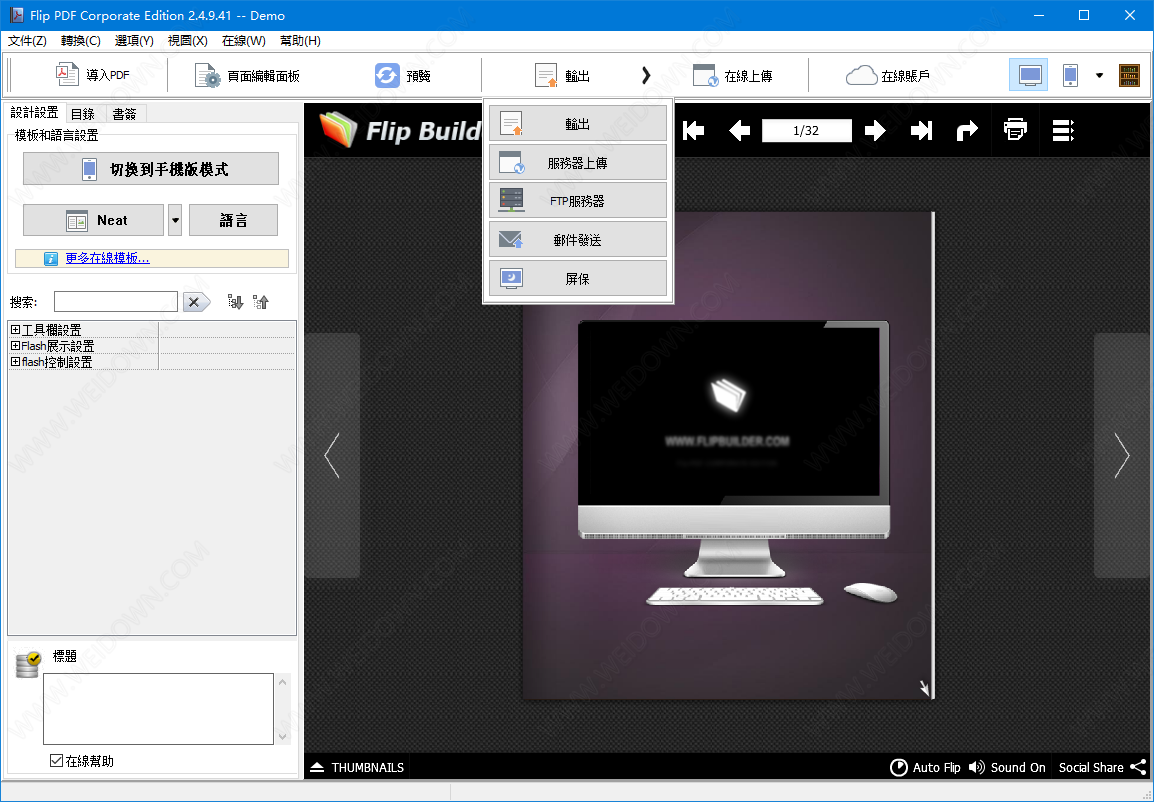This screenshot has height=802, width=1154.
Task: Click Social Share
Action: tap(1102, 767)
